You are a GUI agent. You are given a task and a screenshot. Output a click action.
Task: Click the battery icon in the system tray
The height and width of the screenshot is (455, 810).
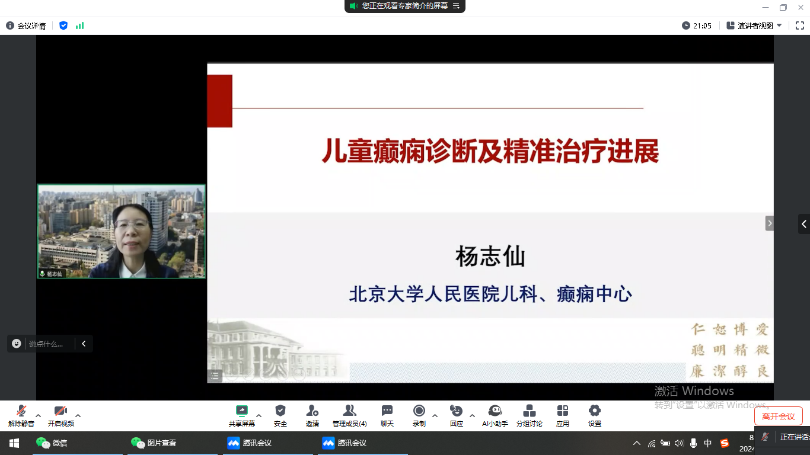pos(665,443)
